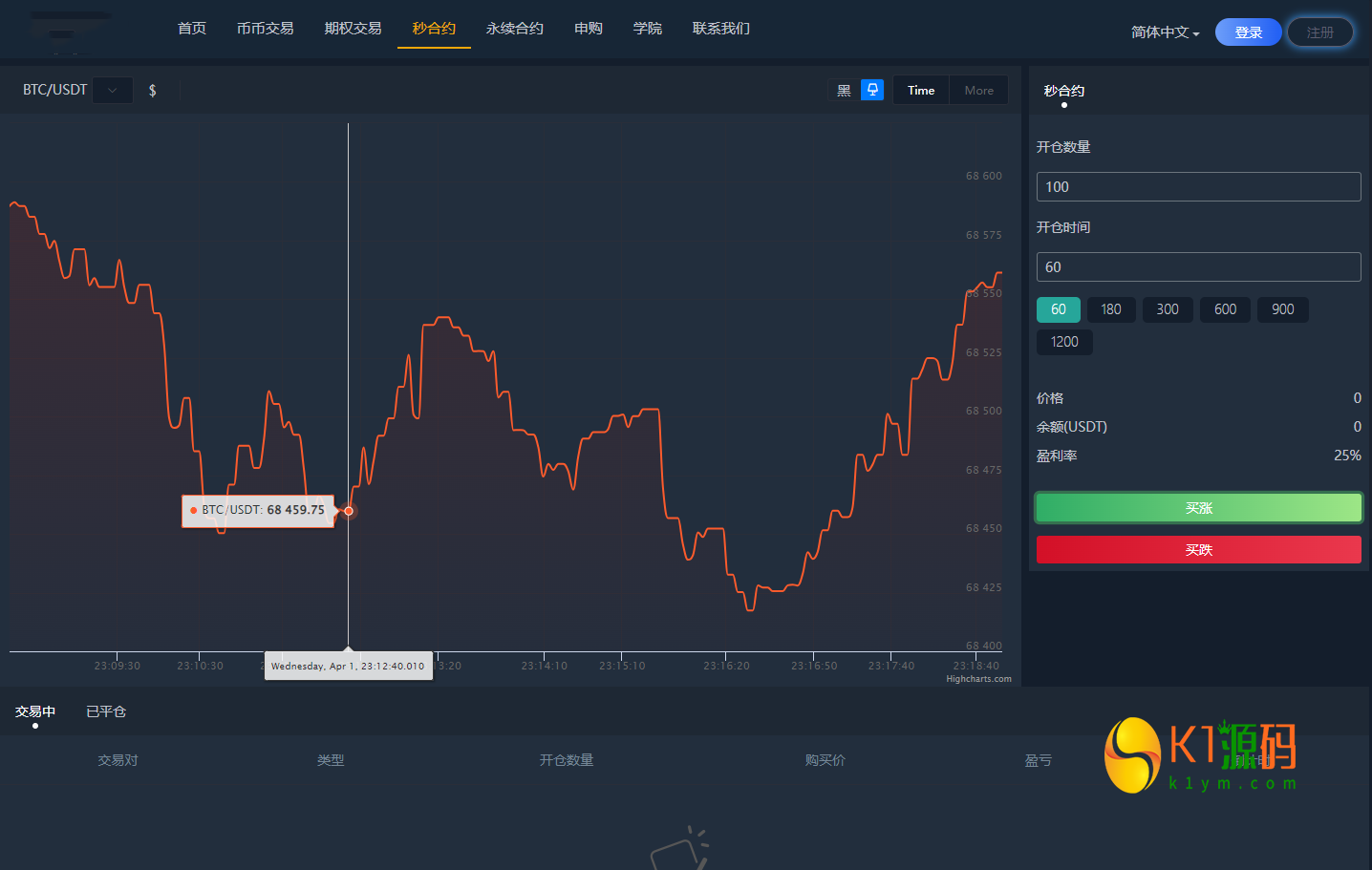This screenshot has height=870, width=1372.
Task: Select the 60 seconds time option
Action: pos(1058,309)
